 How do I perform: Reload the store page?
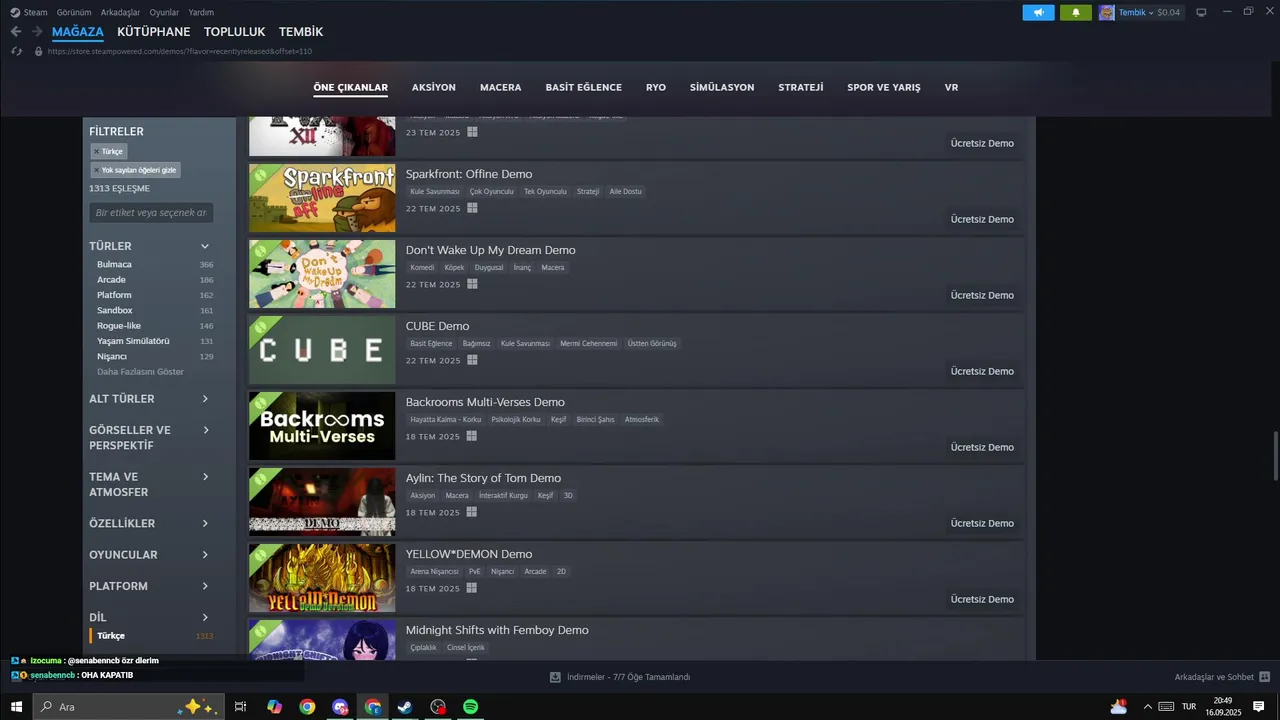coord(17,51)
